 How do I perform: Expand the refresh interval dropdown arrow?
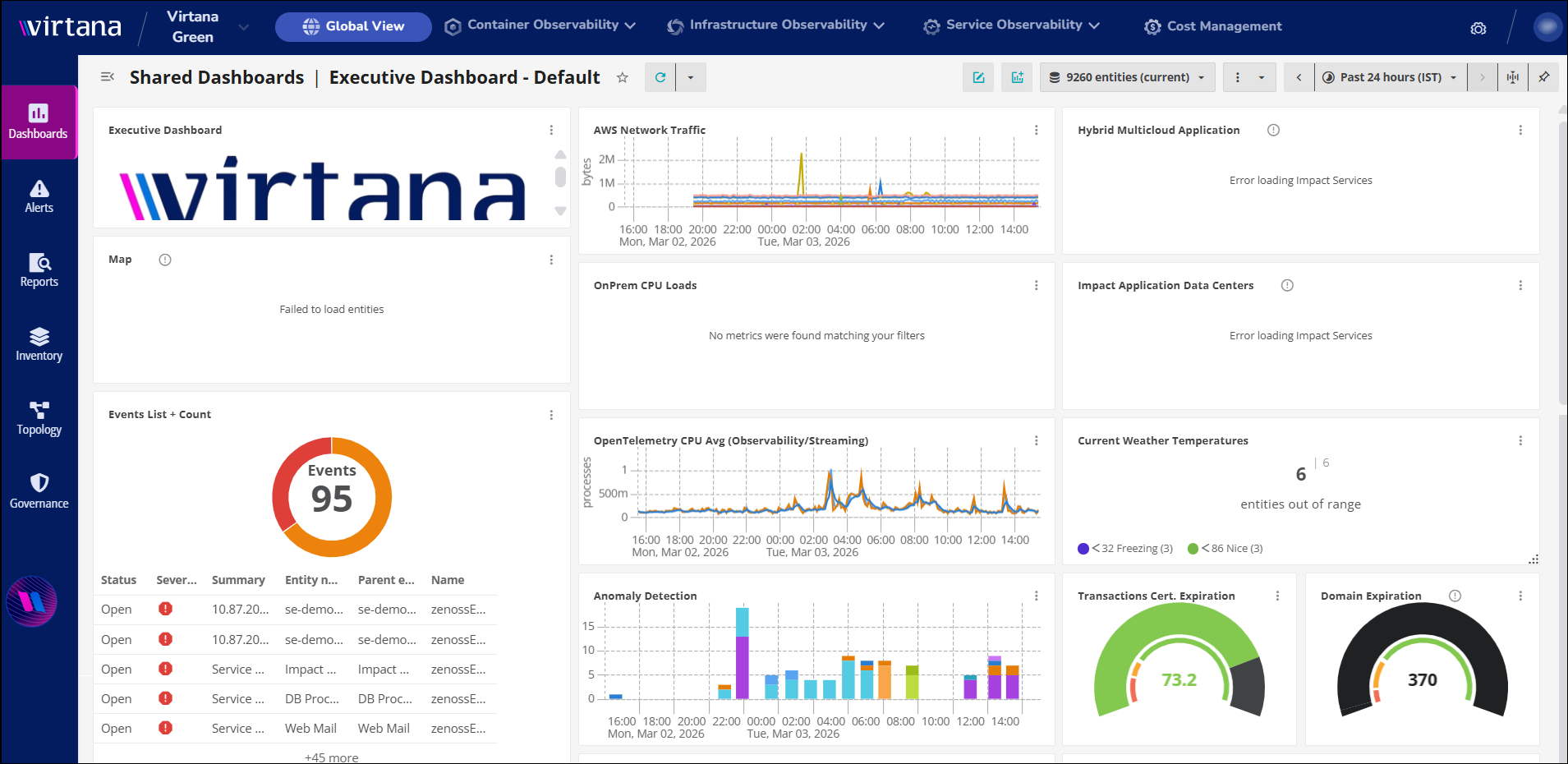(x=691, y=77)
